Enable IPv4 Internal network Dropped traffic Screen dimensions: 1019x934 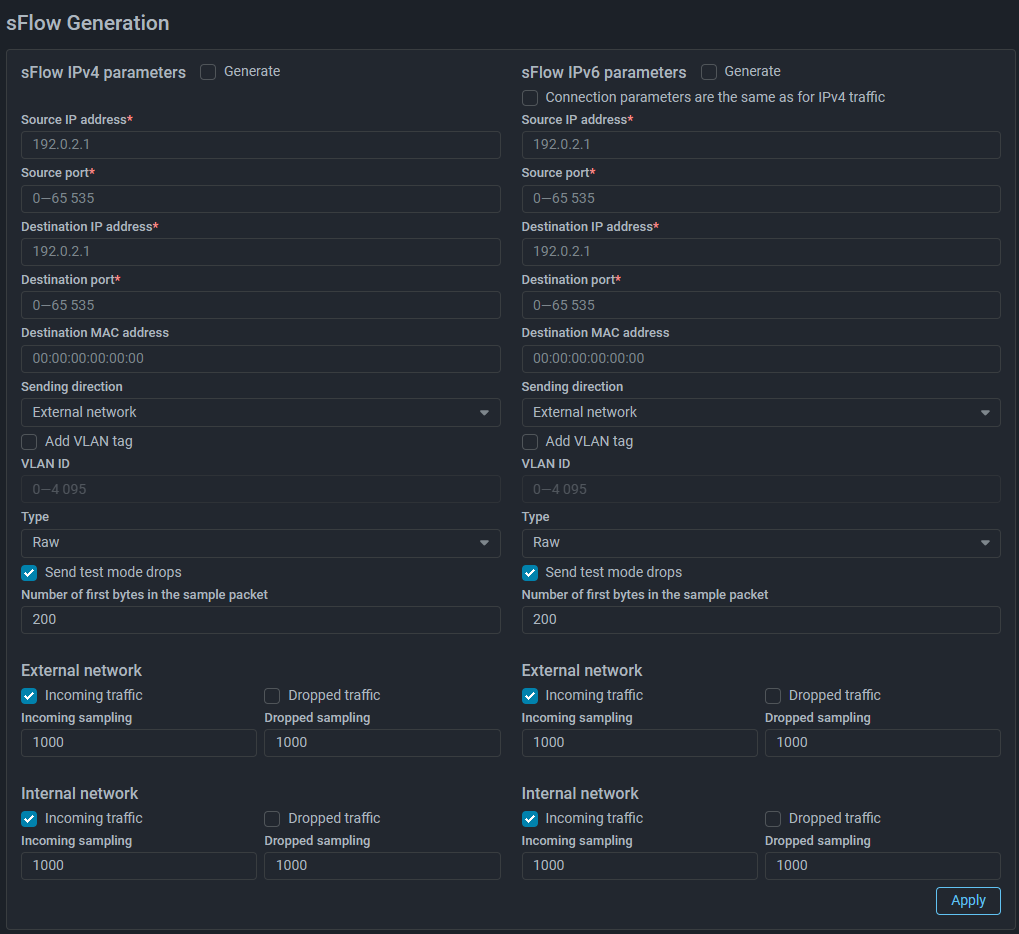coord(272,819)
